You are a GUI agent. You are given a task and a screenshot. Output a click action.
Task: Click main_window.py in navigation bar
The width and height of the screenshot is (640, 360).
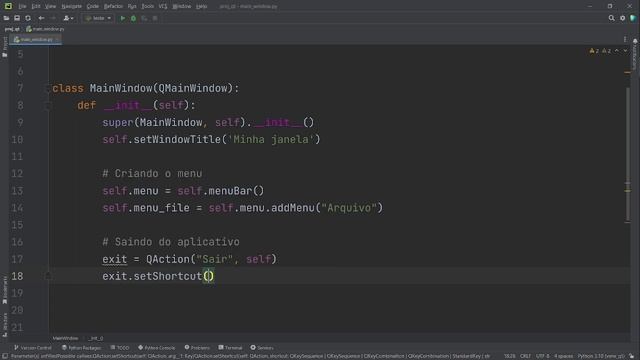tap(45, 29)
